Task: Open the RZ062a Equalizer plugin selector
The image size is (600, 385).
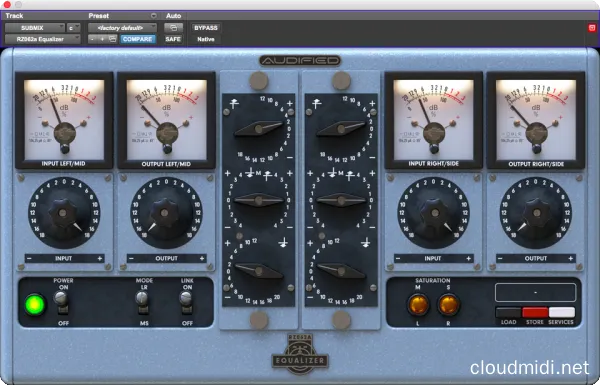Action: (x=42, y=39)
